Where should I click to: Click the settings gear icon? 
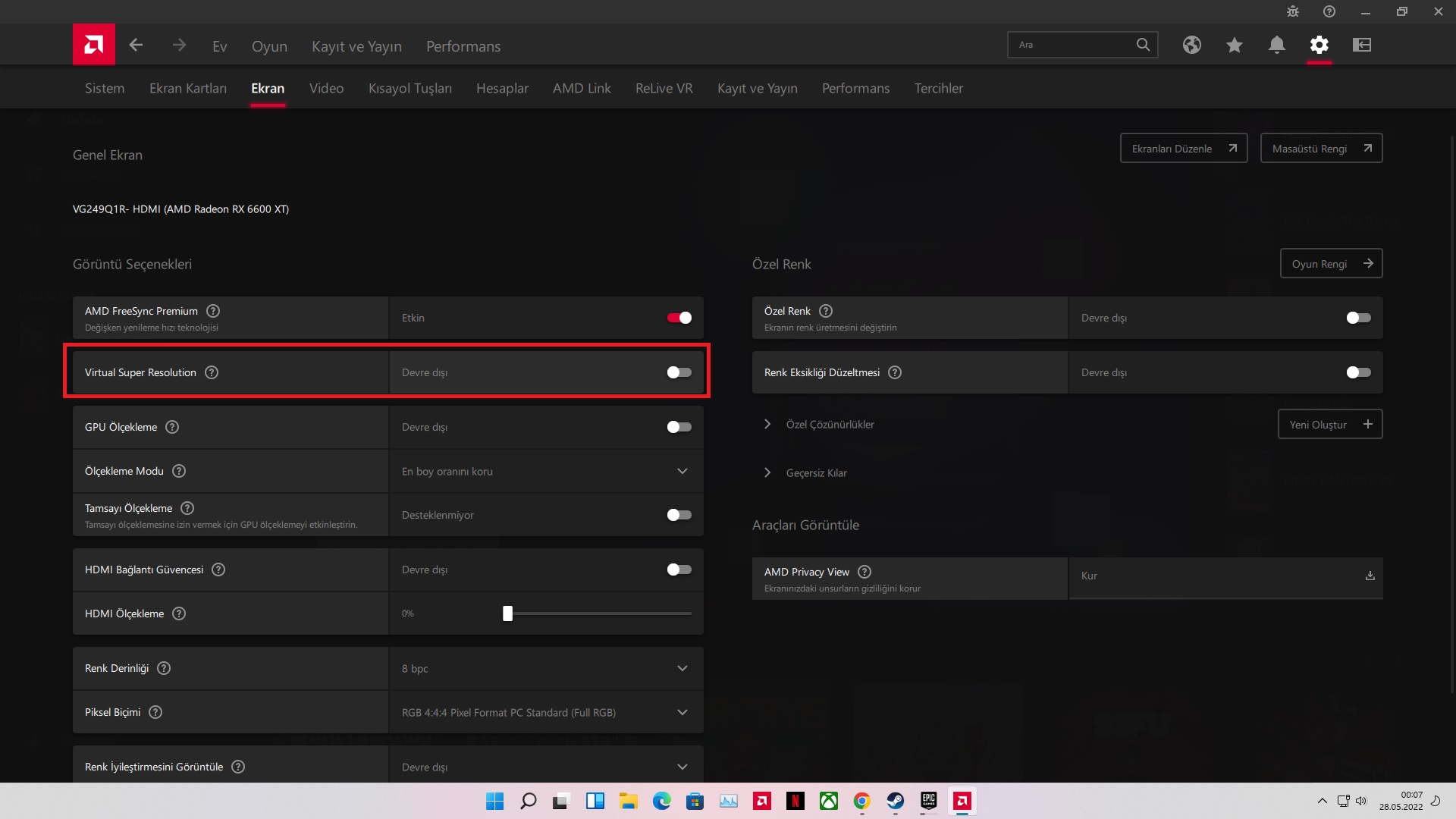click(x=1319, y=45)
